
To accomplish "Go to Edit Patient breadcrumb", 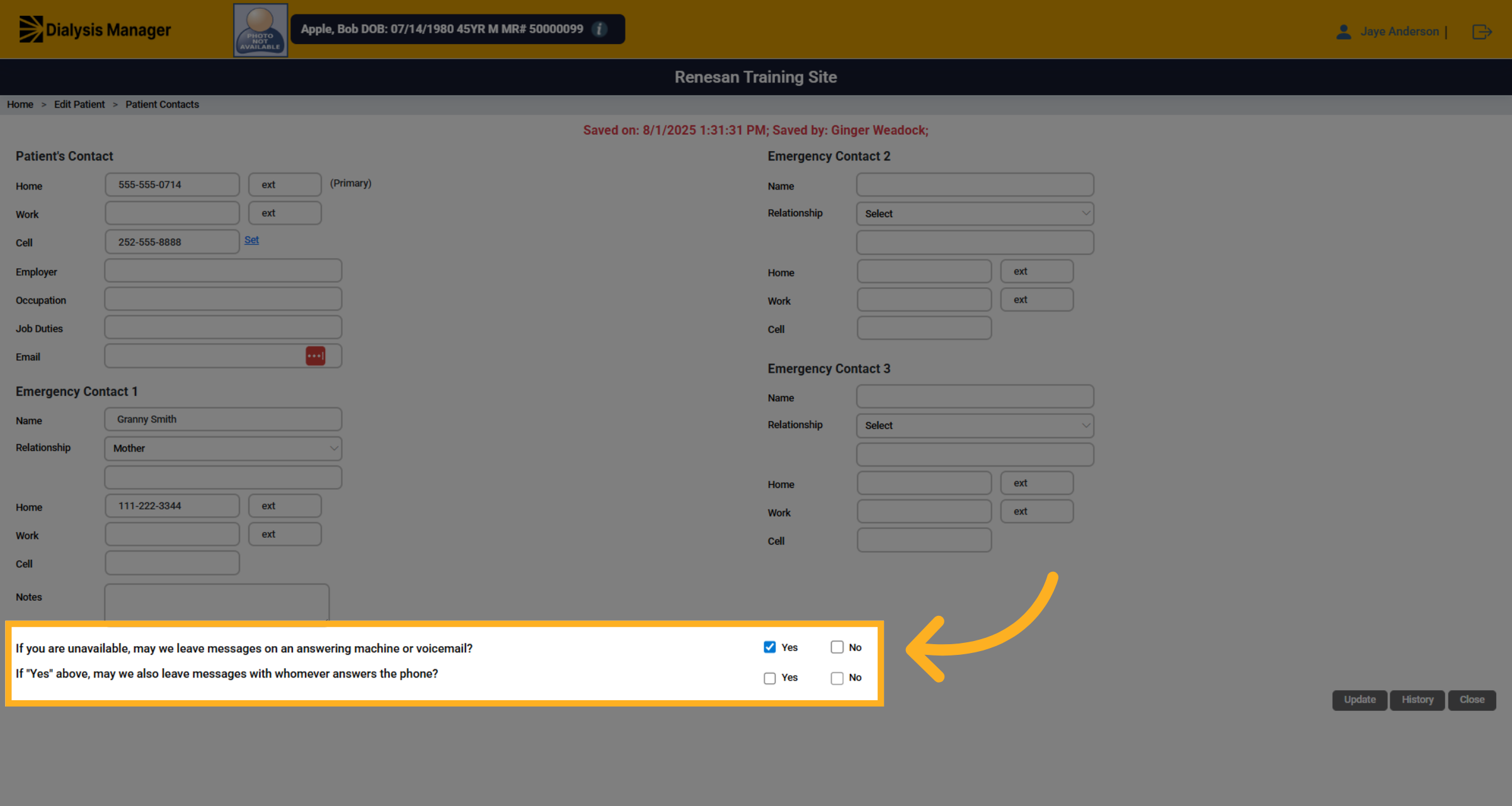I will click(x=79, y=105).
